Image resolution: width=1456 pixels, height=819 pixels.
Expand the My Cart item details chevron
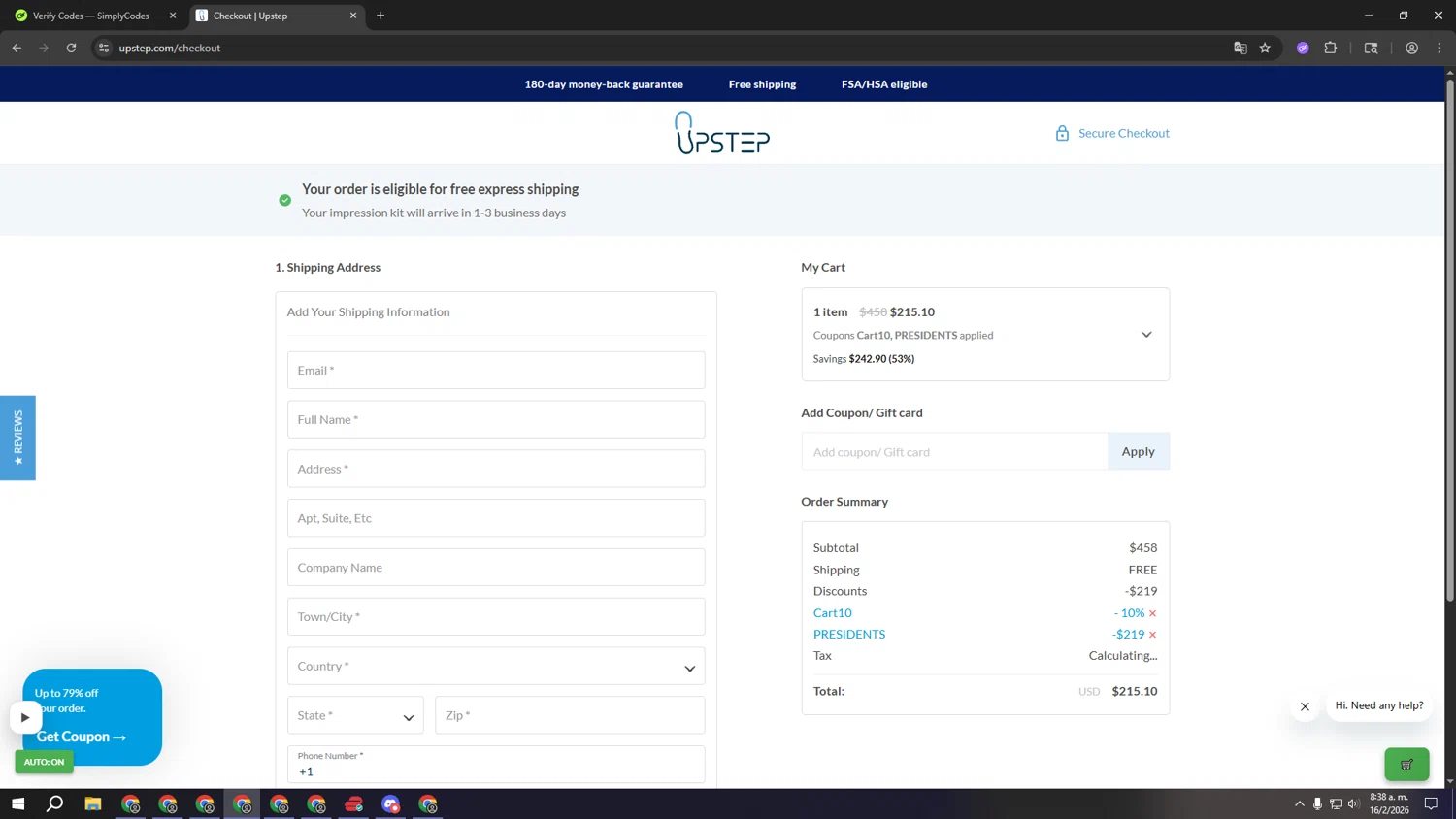coord(1146,335)
